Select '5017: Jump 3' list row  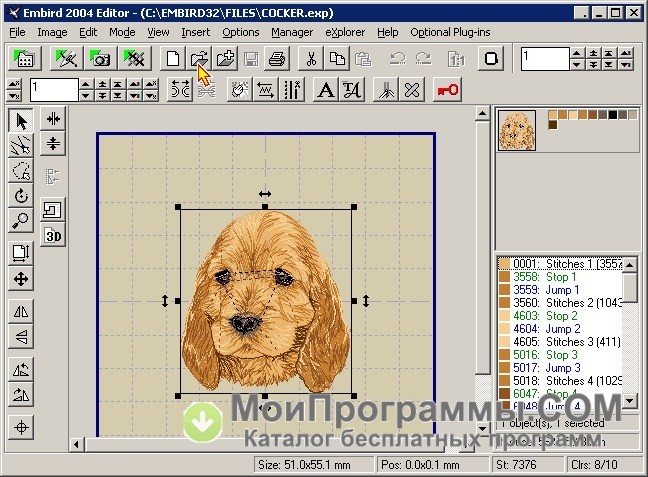(560, 367)
